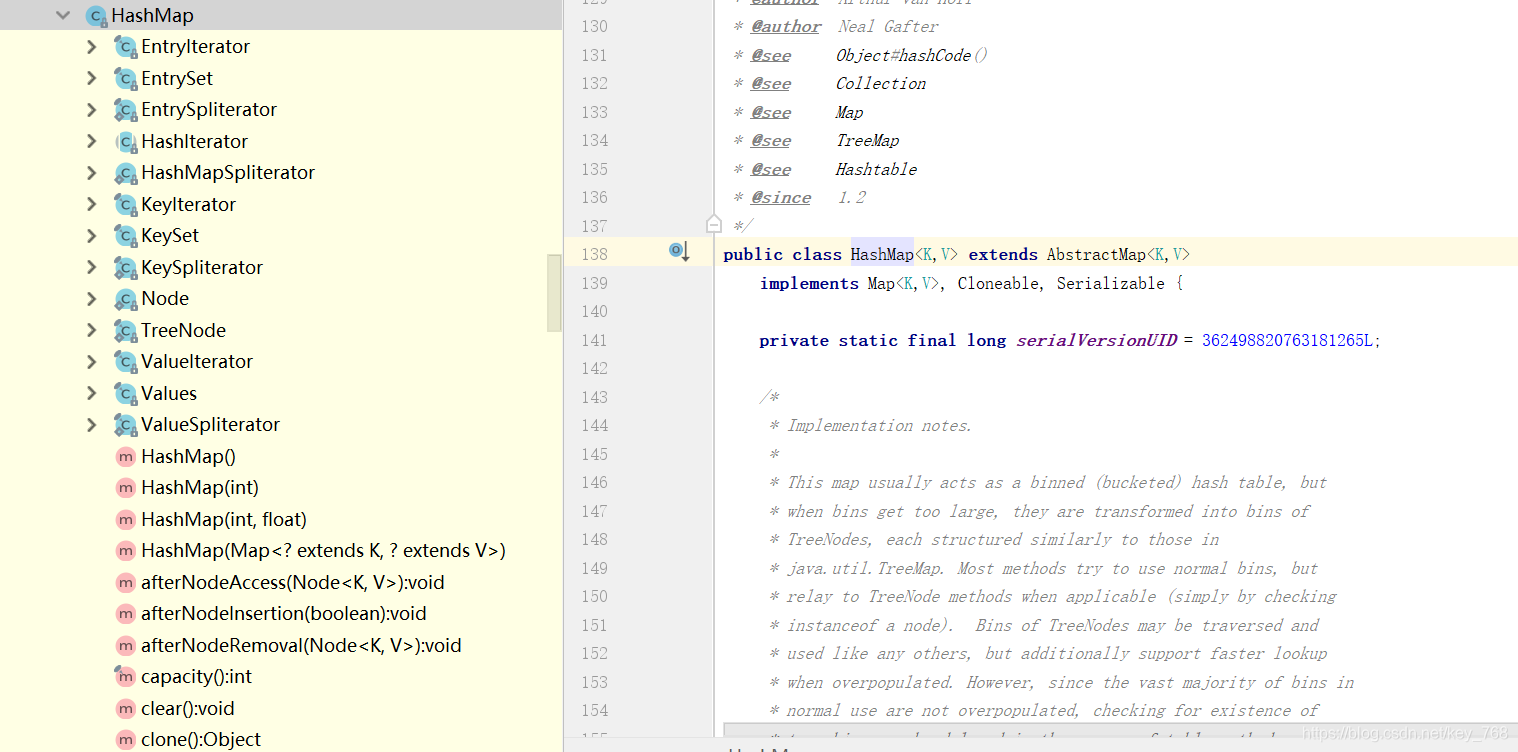Screen dimensions: 1518x752
Task: Click the TreeMap see reference in Javadoc
Action: pos(867,140)
